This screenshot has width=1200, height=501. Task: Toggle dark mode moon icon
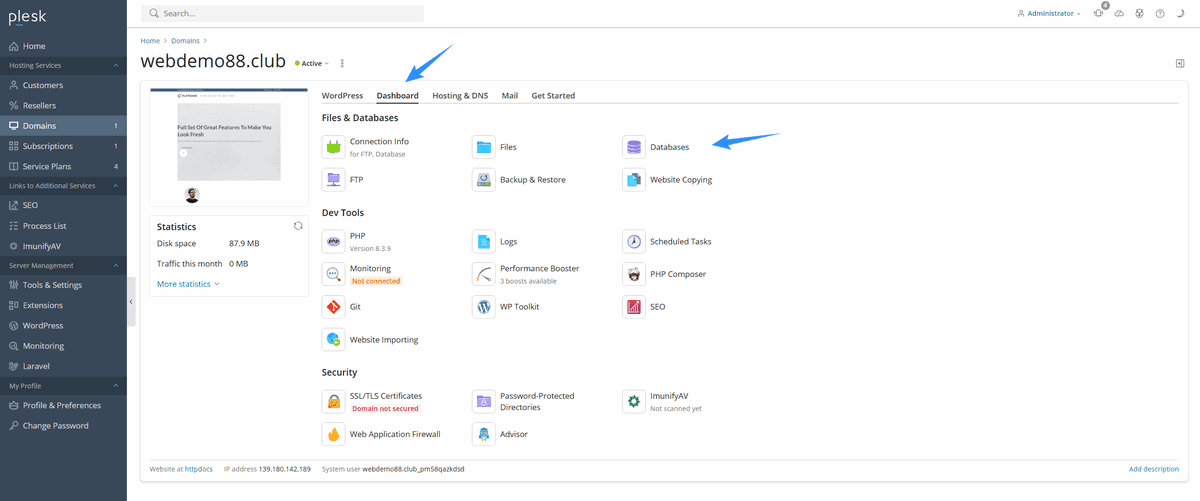1179,14
